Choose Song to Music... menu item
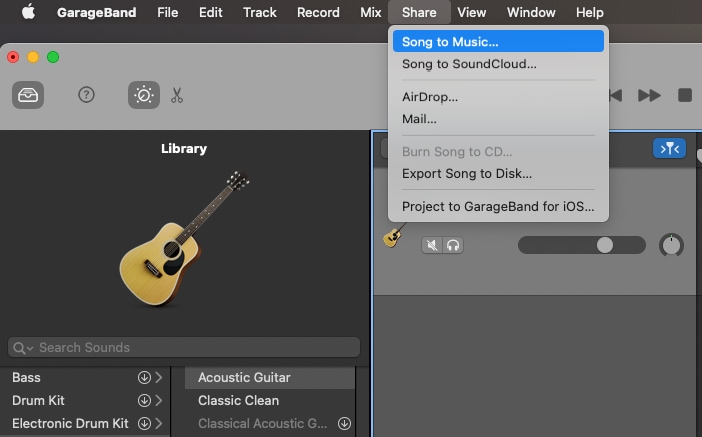Viewport: 702px width, 437px height. click(x=498, y=42)
